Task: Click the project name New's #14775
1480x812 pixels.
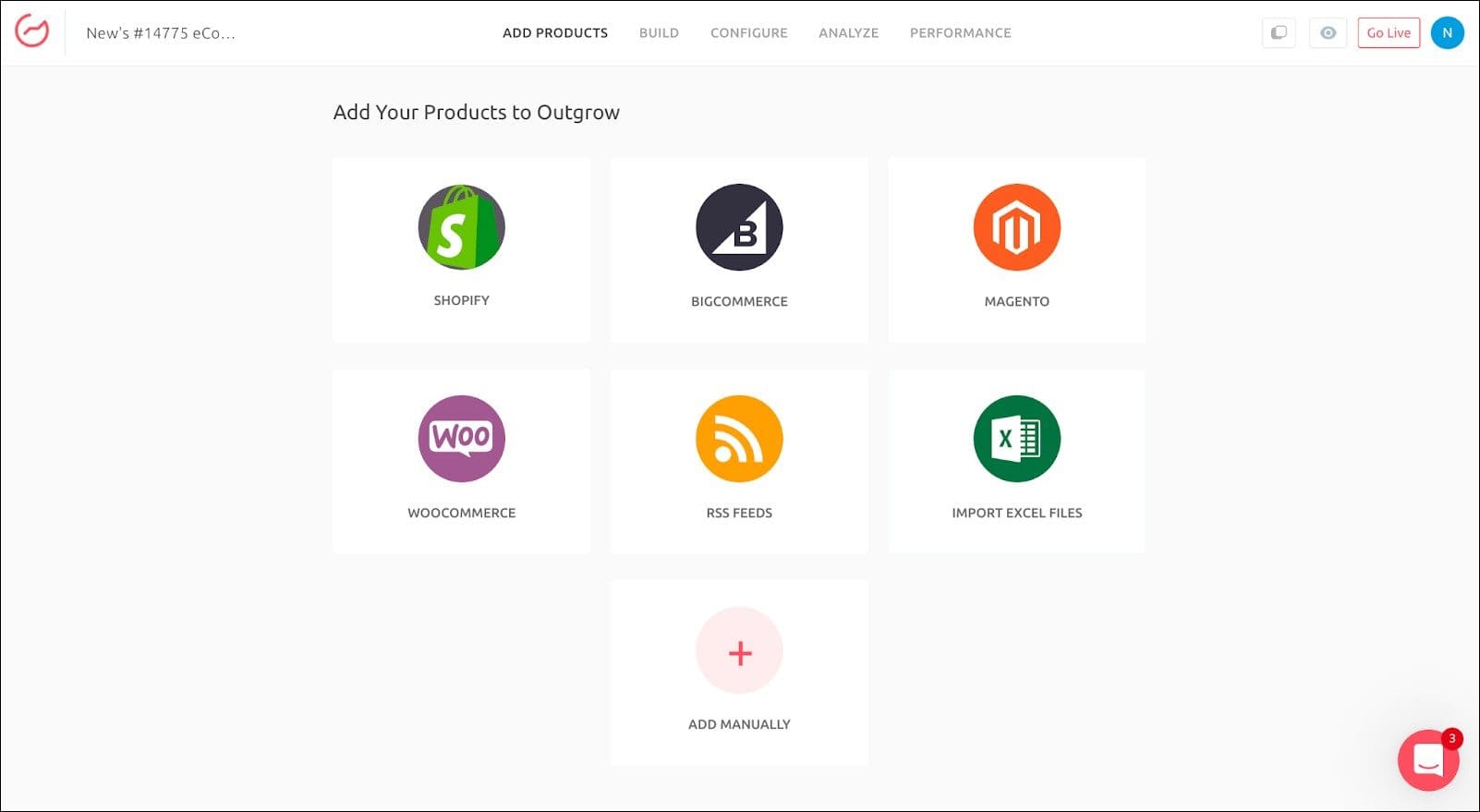Action: [x=161, y=33]
